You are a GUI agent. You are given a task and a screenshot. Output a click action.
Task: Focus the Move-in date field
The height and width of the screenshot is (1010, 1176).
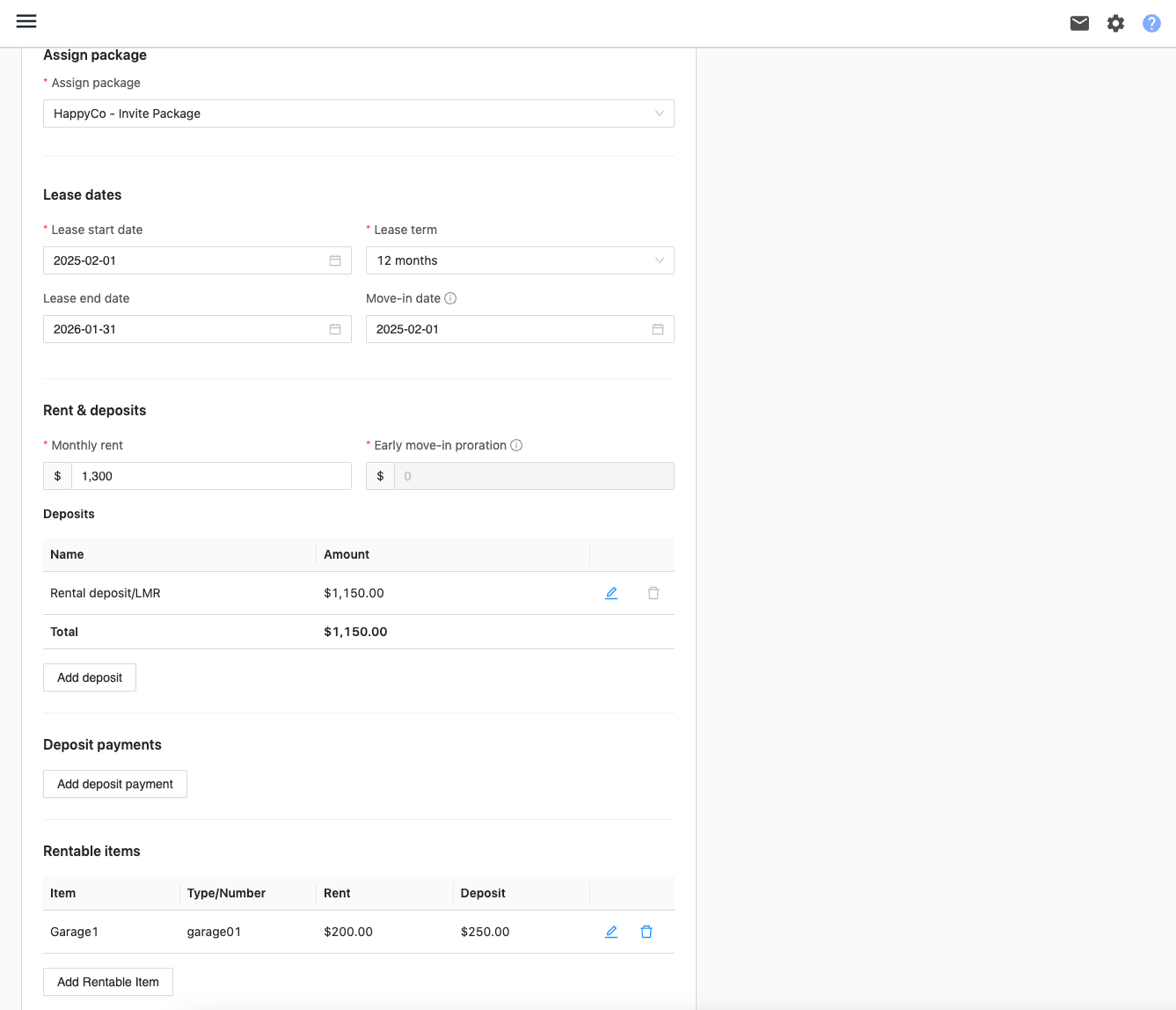(520, 329)
